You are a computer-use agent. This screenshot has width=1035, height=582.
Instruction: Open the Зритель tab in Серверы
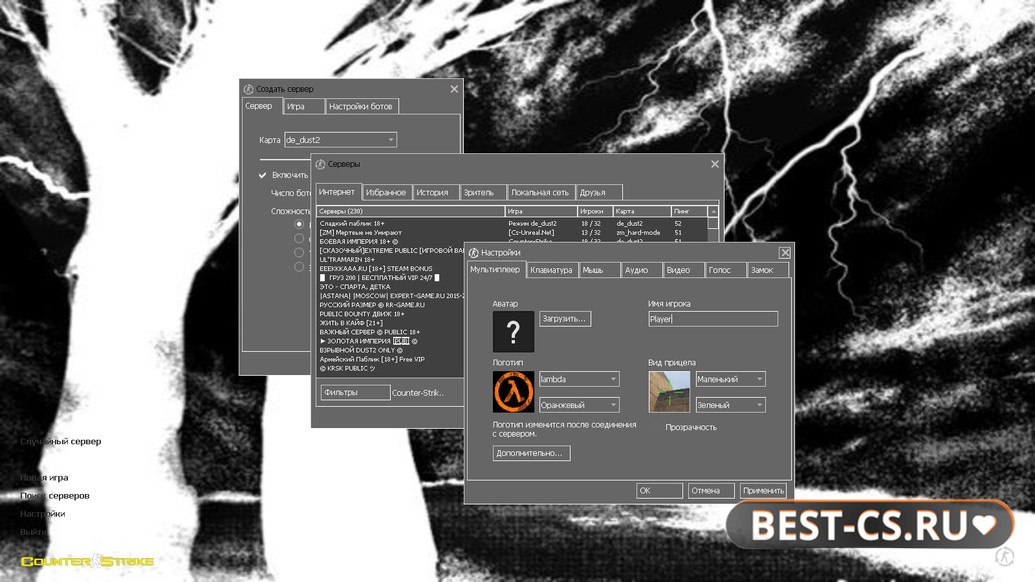tap(483, 193)
